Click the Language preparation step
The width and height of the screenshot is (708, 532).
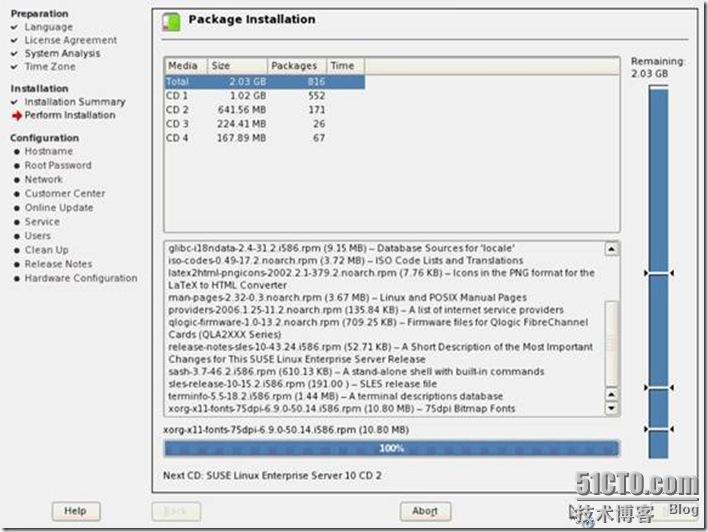49,27
